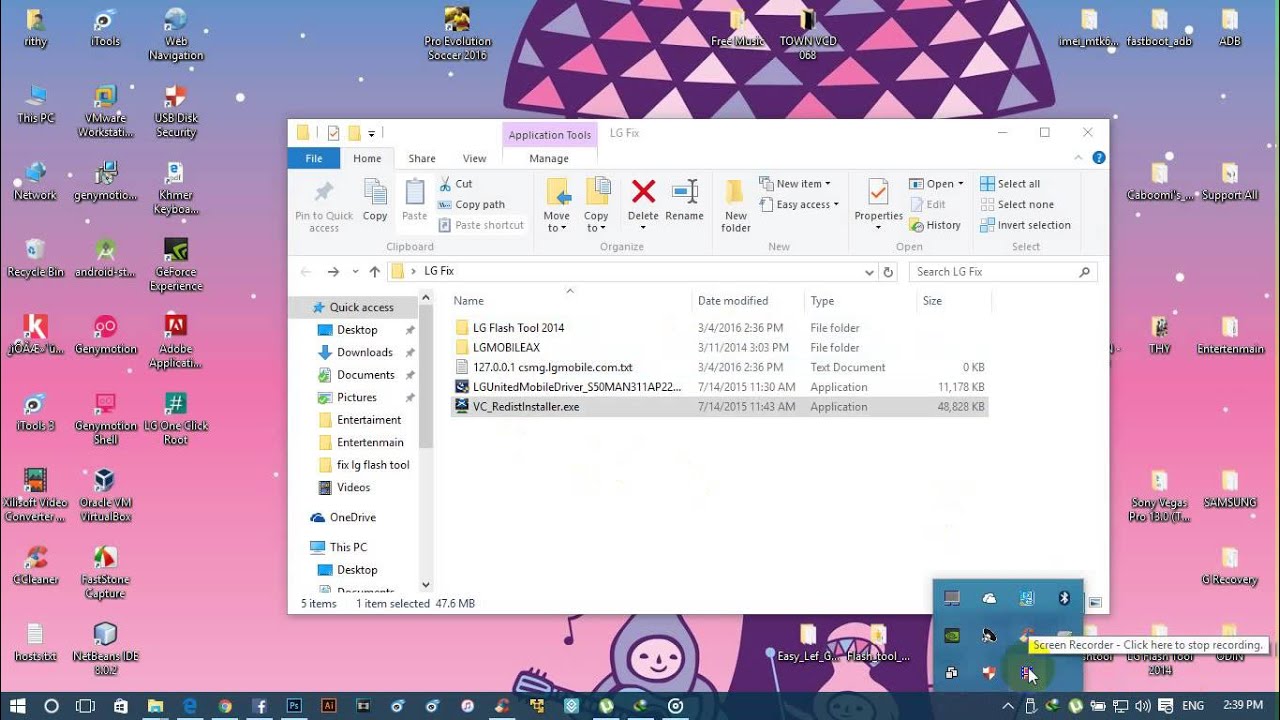The width and height of the screenshot is (1280, 720).
Task: Click the NVIDIA tray icon
Action: pos(952,635)
